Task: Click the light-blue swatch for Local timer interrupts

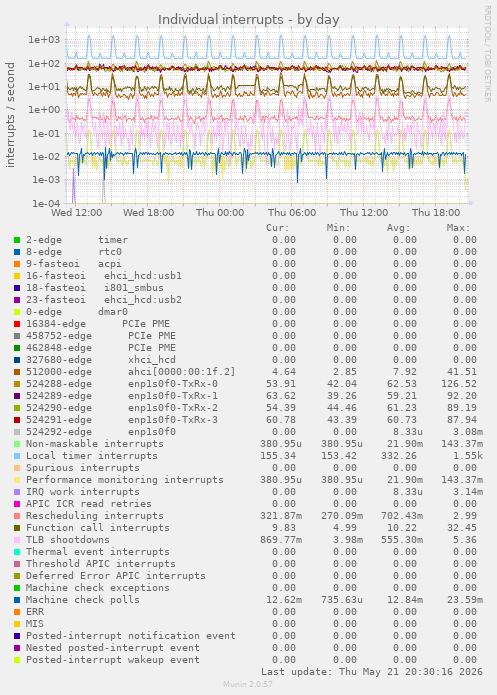Action: coord(17,456)
